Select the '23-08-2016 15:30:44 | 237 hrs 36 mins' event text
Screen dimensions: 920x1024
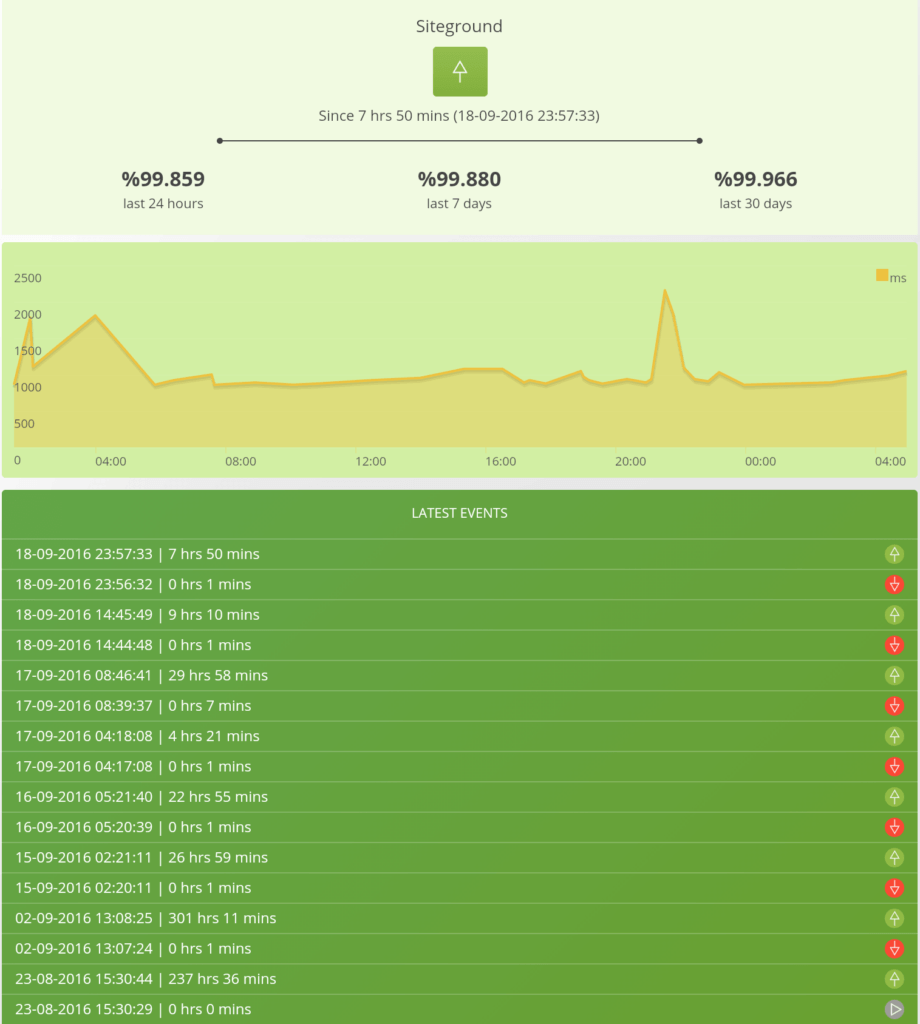[x=146, y=979]
